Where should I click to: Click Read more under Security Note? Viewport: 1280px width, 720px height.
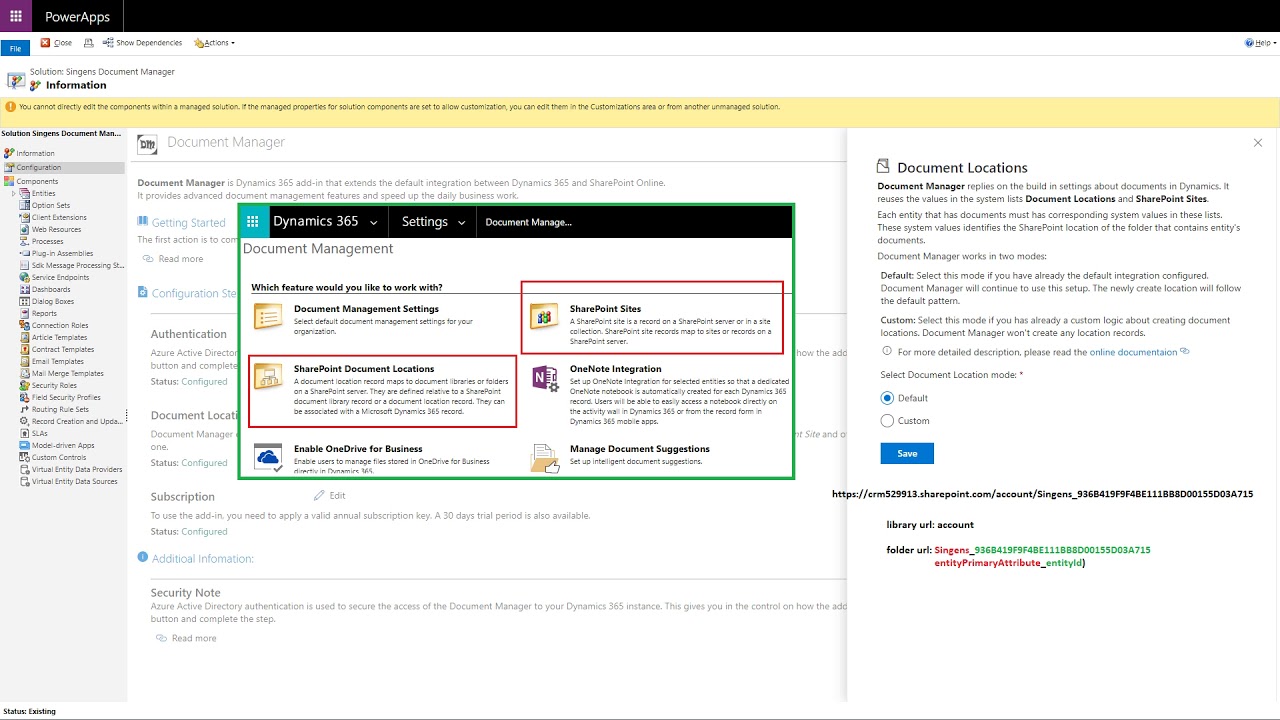[x=194, y=638]
